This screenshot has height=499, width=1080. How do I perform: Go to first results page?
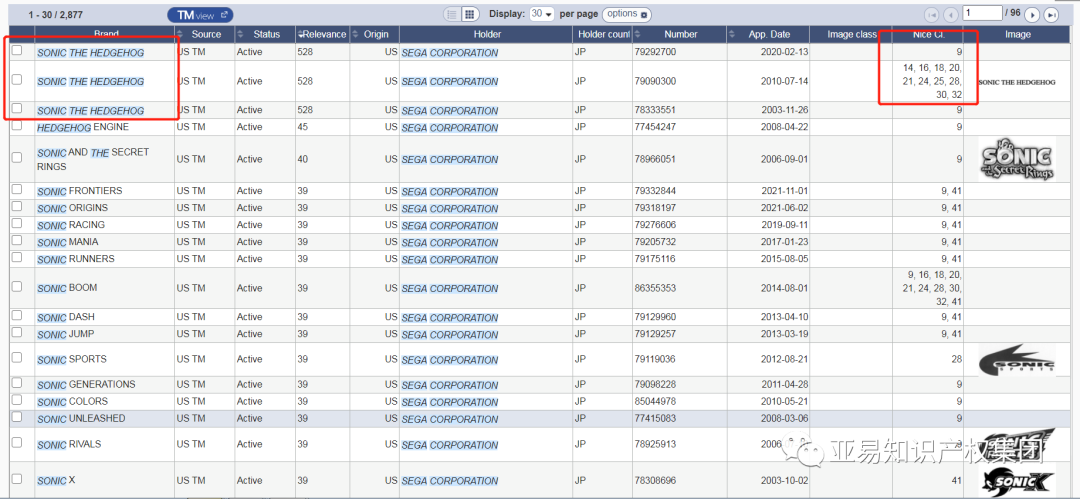click(932, 14)
